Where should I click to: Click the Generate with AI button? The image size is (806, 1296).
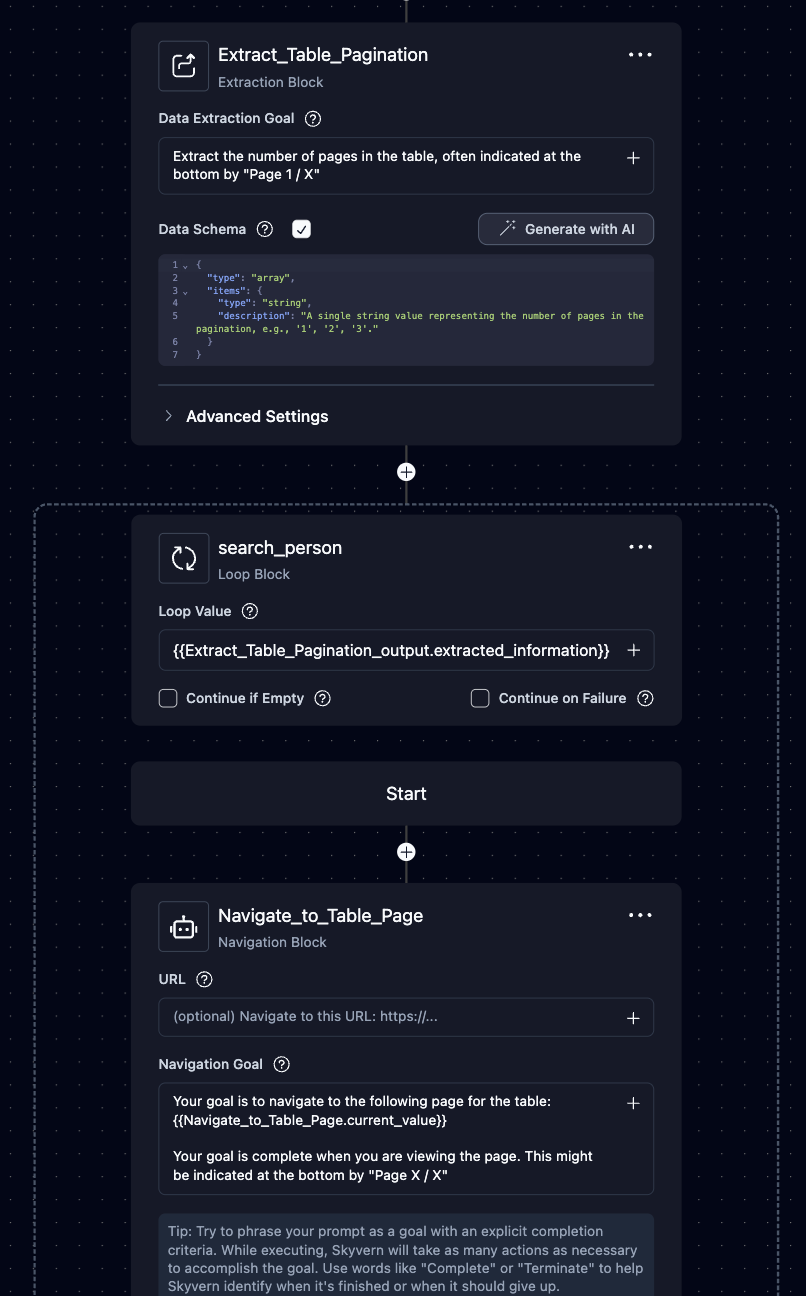[x=566, y=229]
